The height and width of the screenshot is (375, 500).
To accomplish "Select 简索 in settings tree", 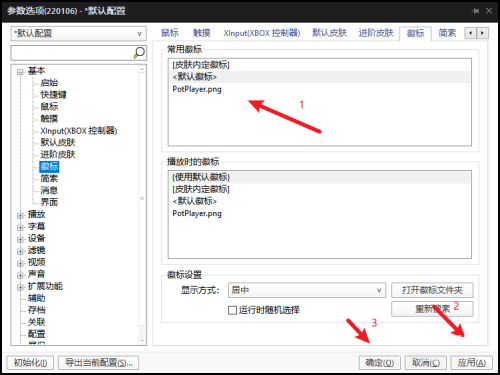I will (x=49, y=179).
